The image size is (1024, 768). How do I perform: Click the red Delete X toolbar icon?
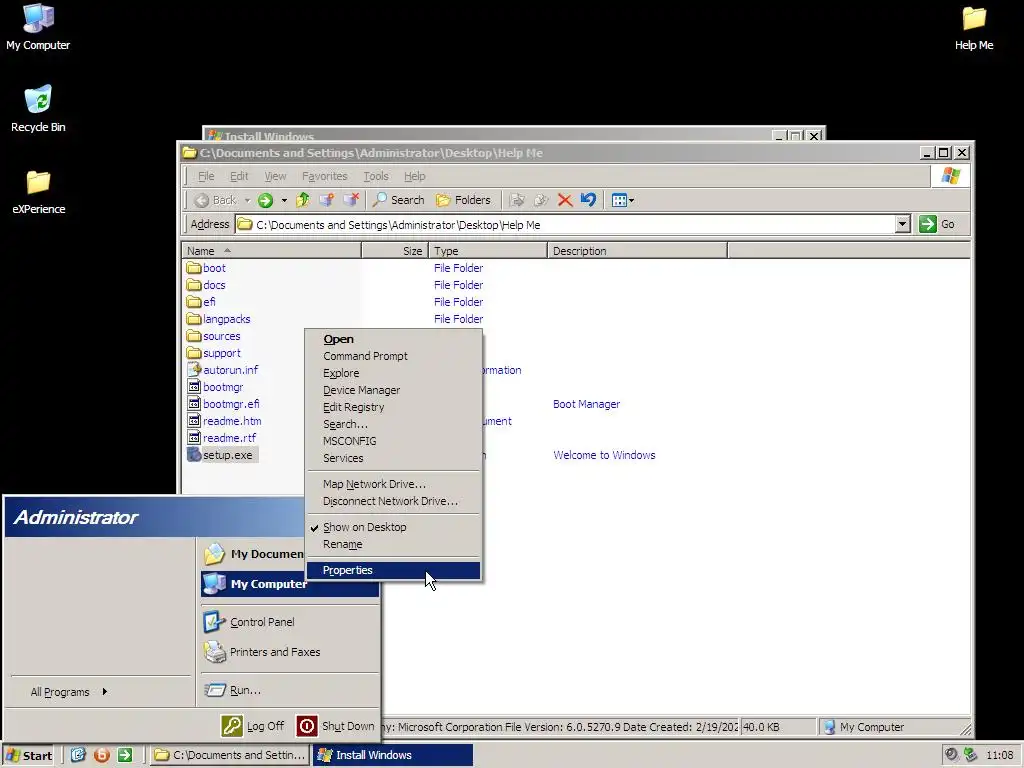(x=565, y=200)
